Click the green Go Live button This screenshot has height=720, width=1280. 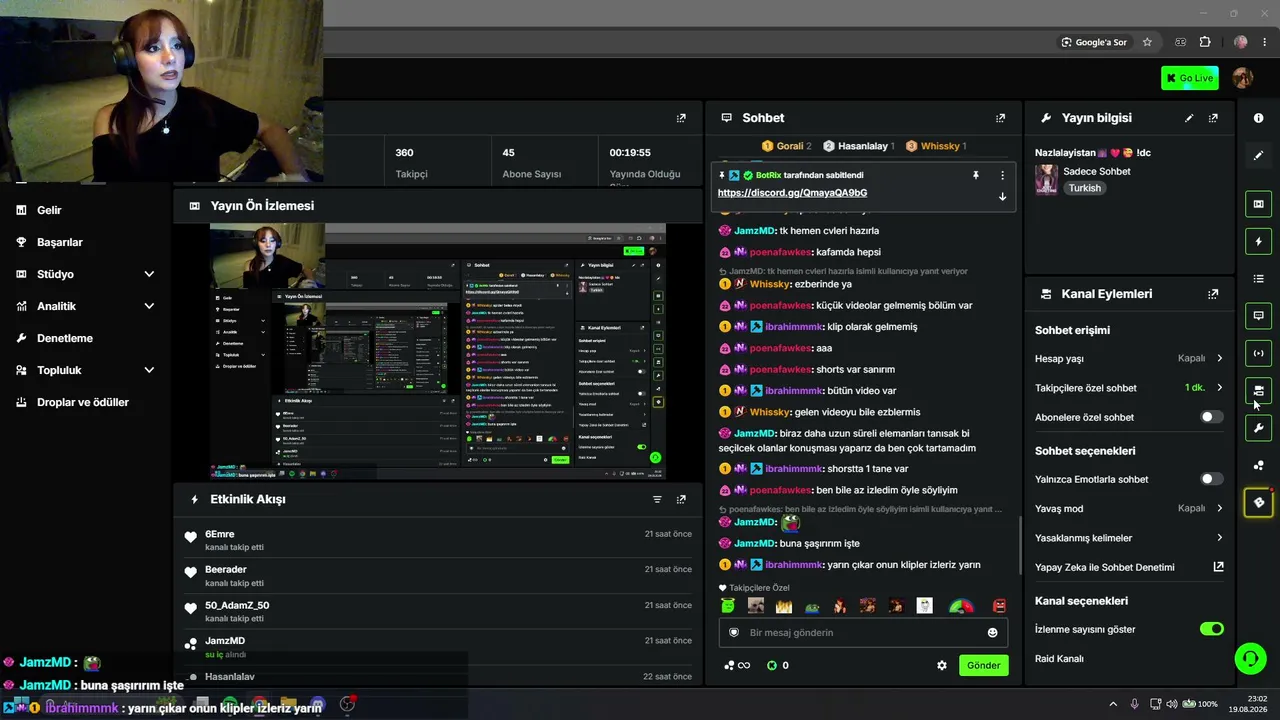click(1190, 78)
